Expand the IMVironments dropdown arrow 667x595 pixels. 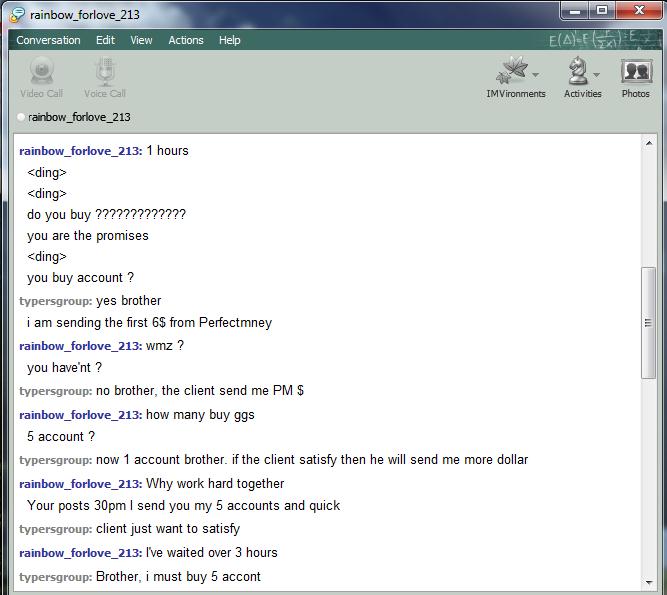536,75
